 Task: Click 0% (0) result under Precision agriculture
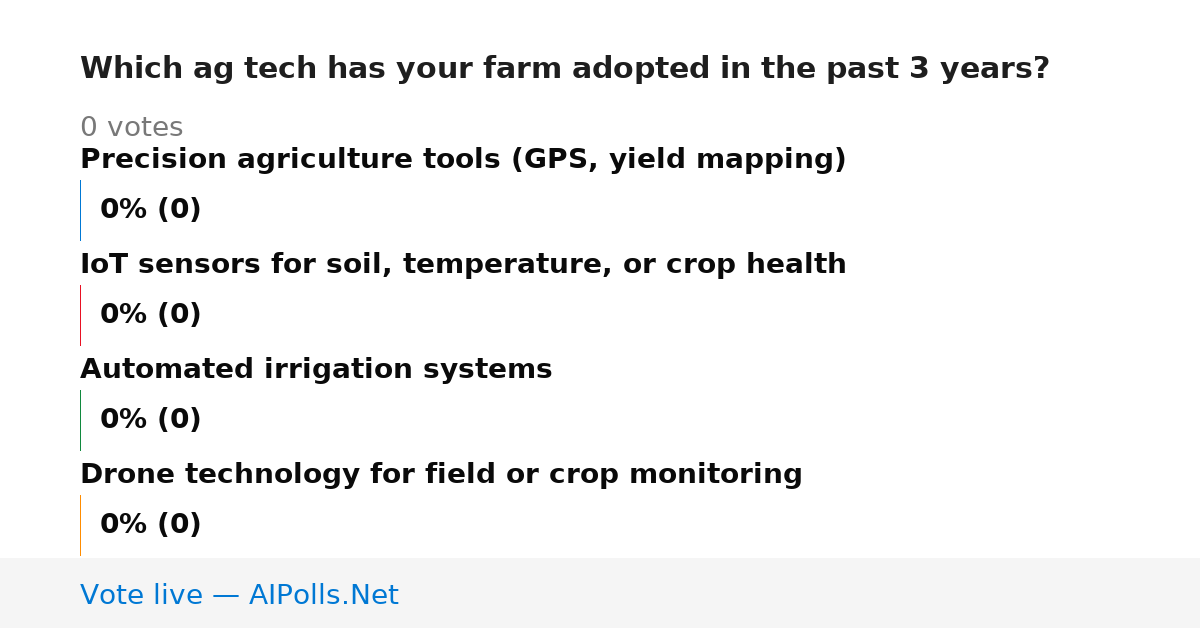(151, 210)
